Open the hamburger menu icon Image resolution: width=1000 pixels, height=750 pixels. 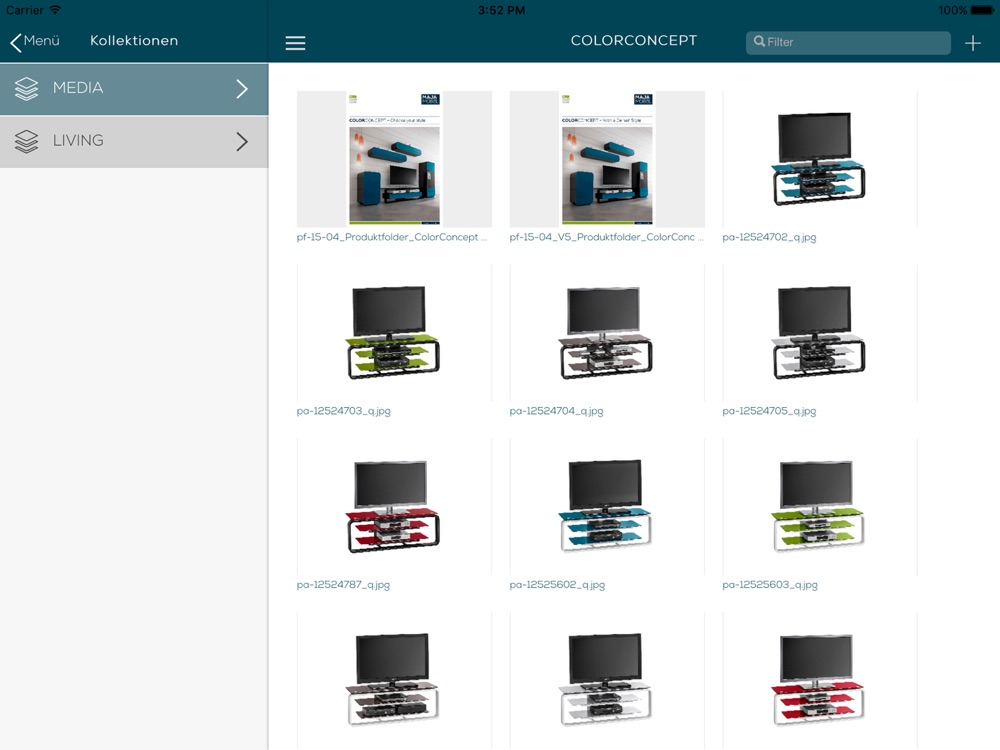(x=295, y=43)
